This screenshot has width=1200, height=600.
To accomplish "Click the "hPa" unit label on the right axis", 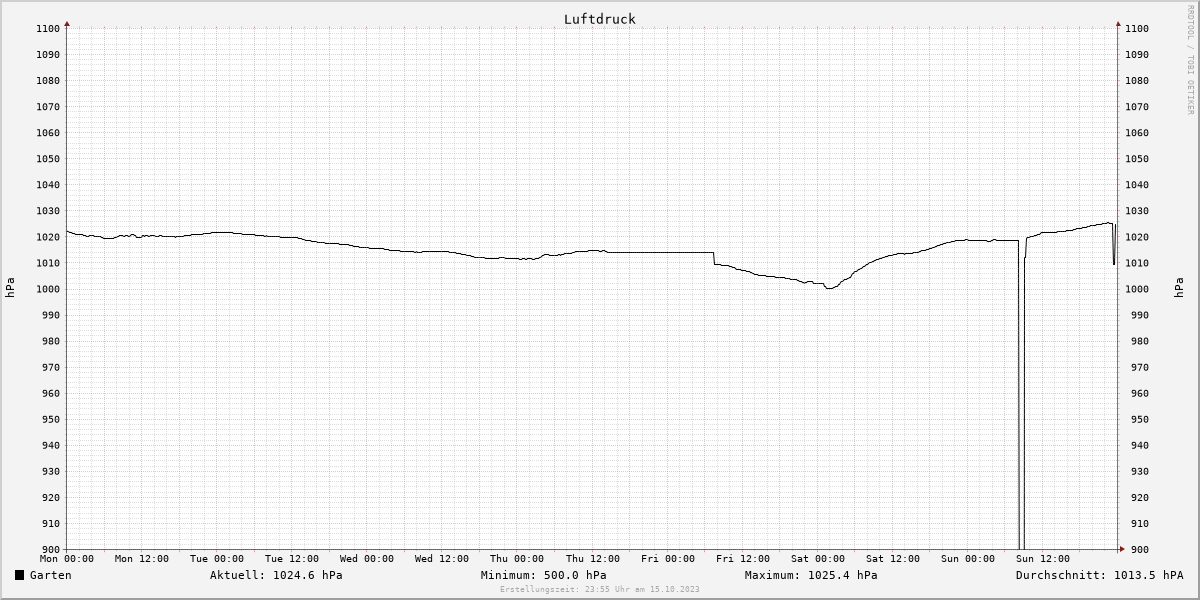I will tap(1180, 288).
